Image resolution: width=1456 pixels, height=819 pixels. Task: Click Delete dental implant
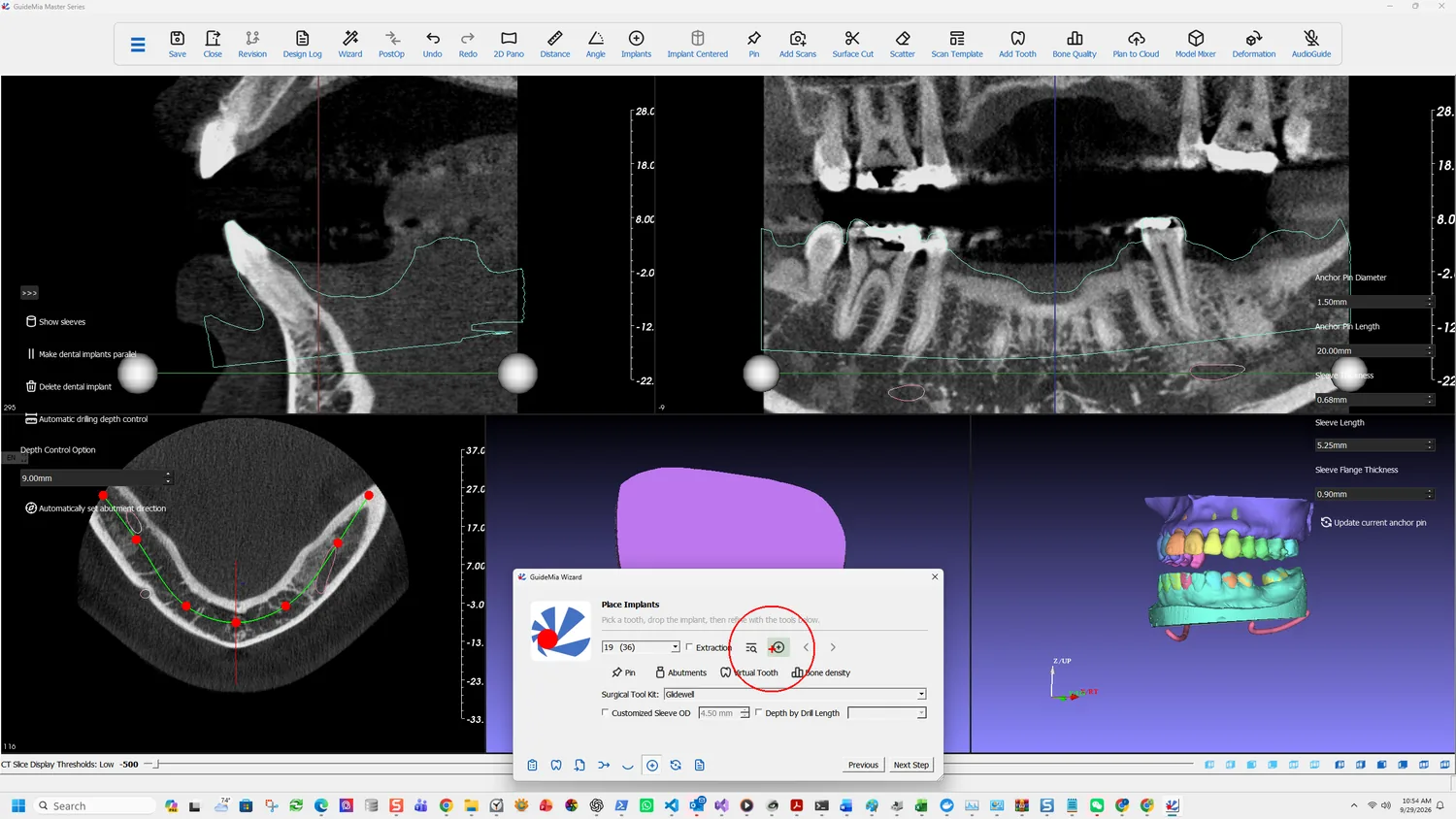[68, 386]
